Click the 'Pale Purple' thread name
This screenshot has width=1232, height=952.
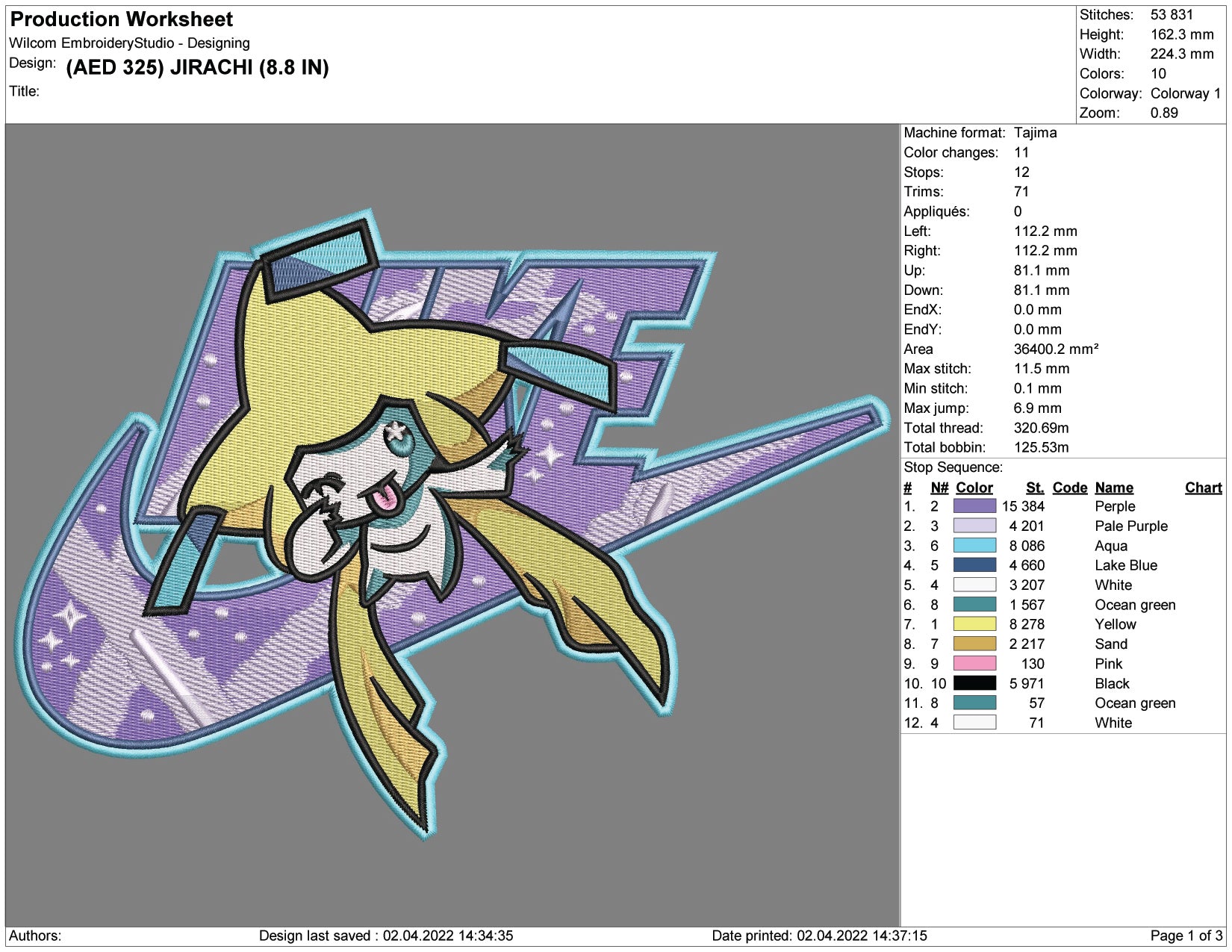[x=1131, y=526]
